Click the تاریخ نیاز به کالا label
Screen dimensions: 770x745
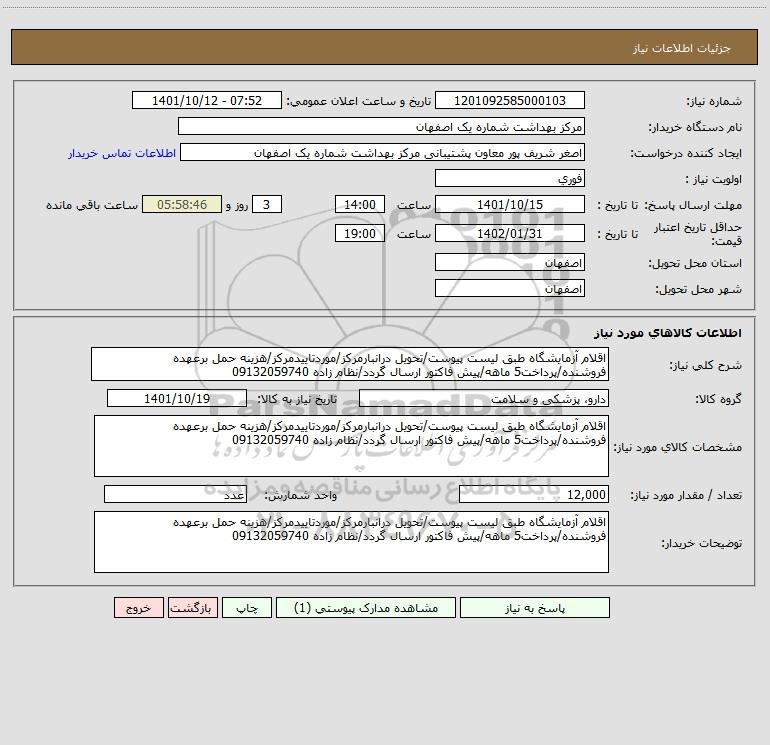pos(298,399)
